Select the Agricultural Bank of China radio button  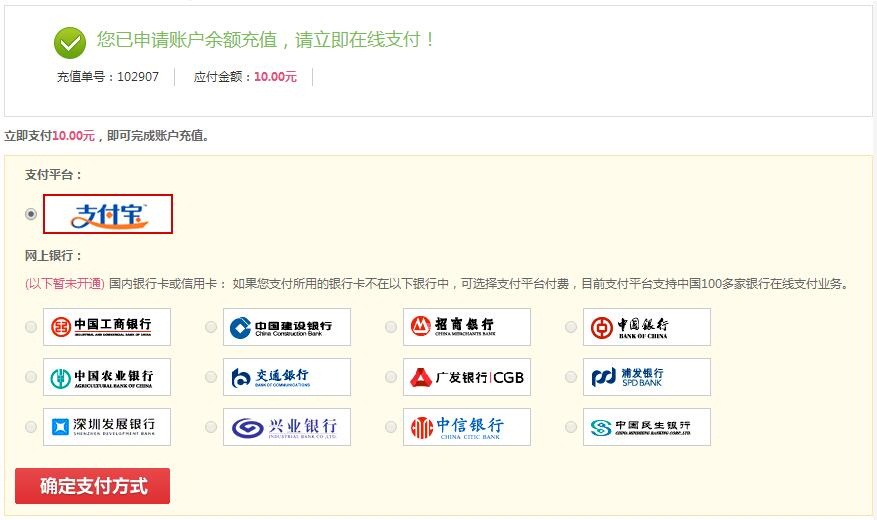tap(31, 377)
